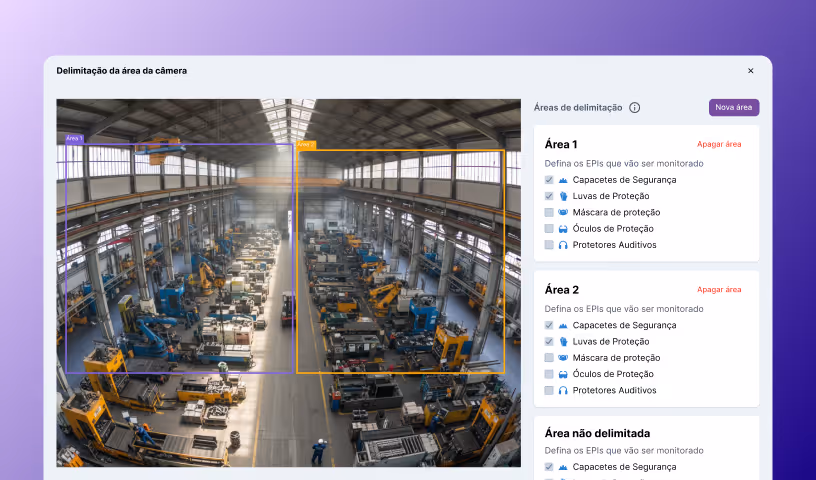816x480 pixels.
Task: Click the info icon beside Áreas de delimitação
Action: pyautogui.click(x=634, y=108)
